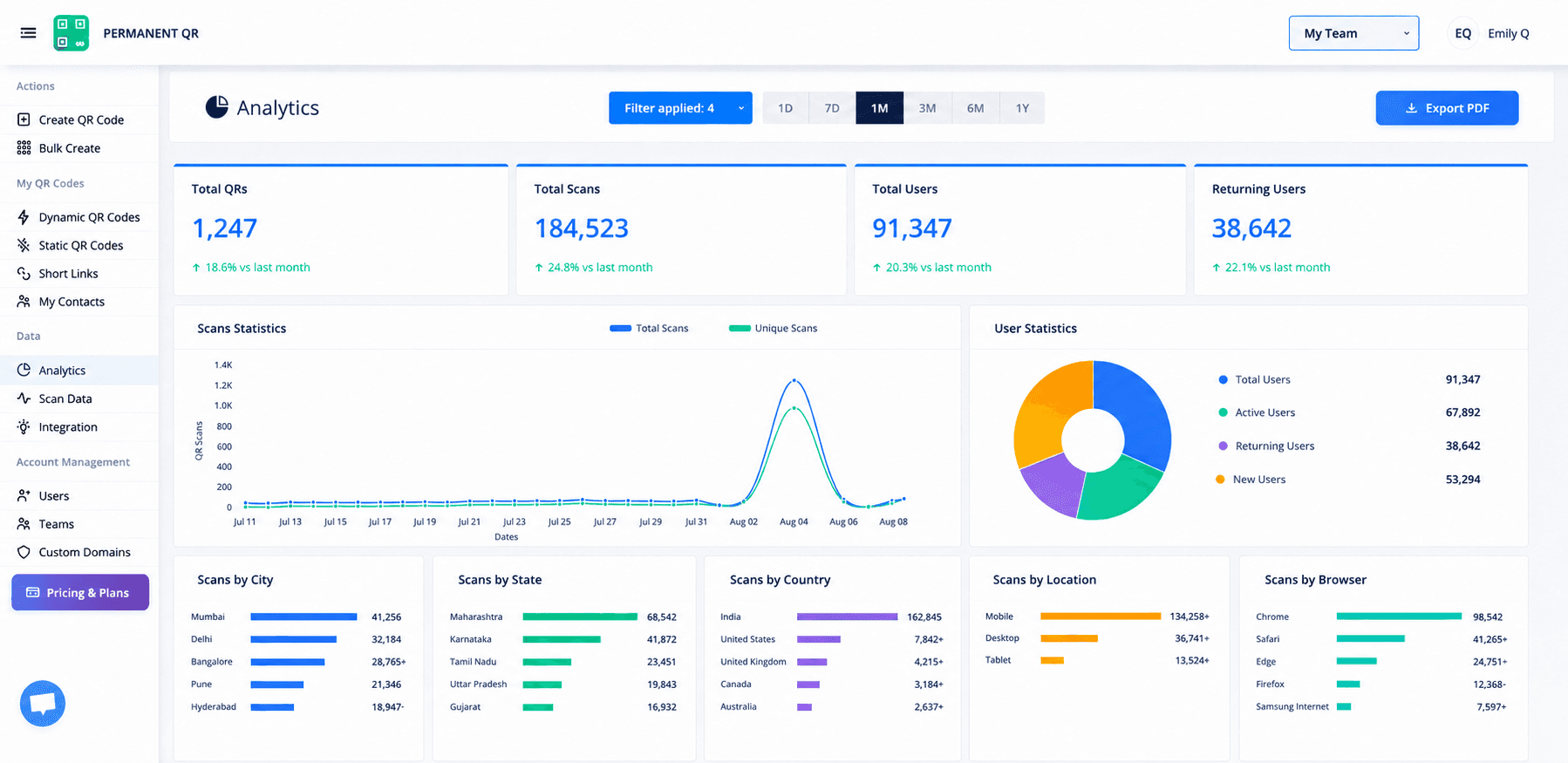Click the Mumbai bar in Scans by City
The image size is (1568, 763).
tap(303, 617)
